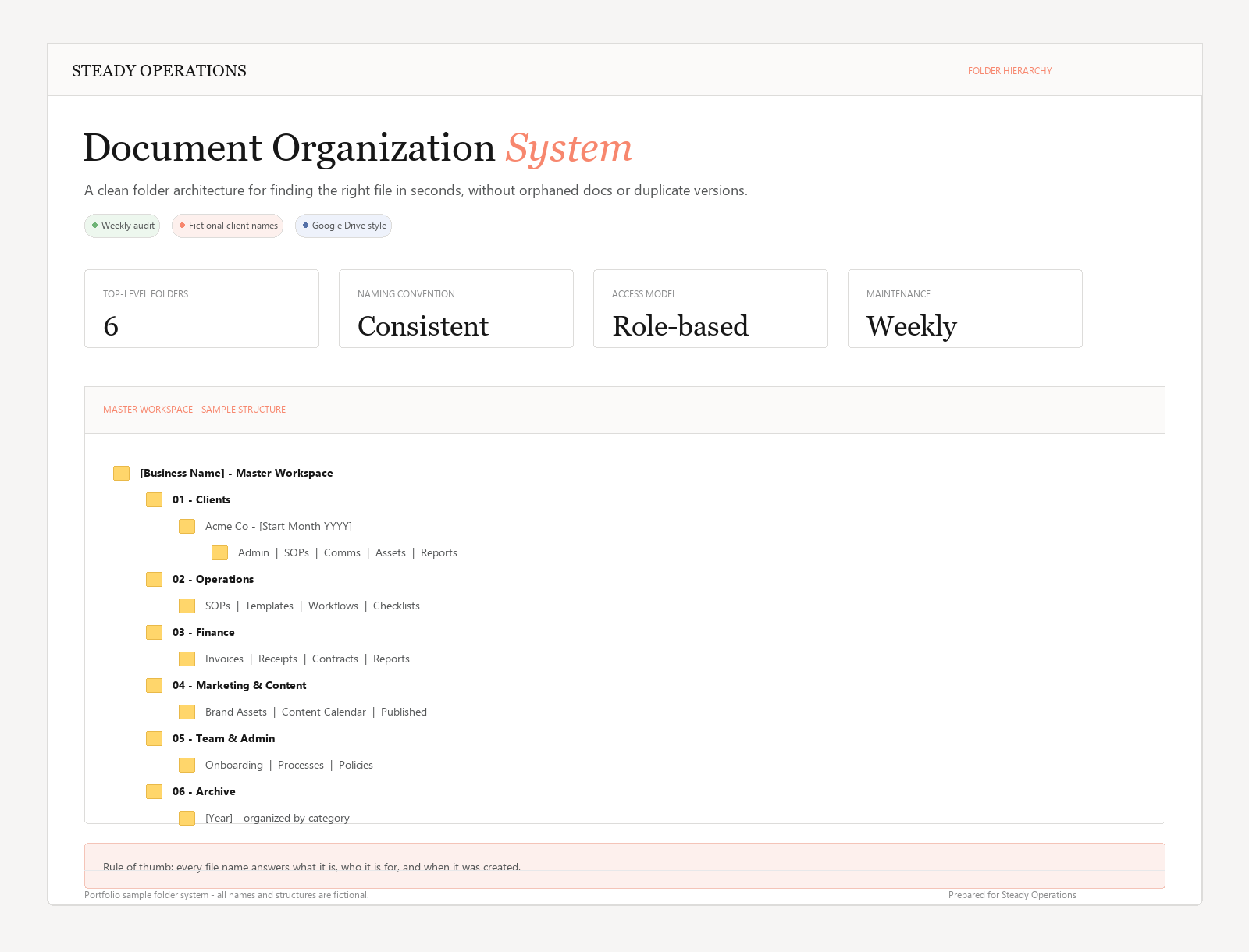Viewport: 1249px width, 952px height.
Task: Click 'Prepared for Steady Operations' footer text
Action: (1012, 895)
